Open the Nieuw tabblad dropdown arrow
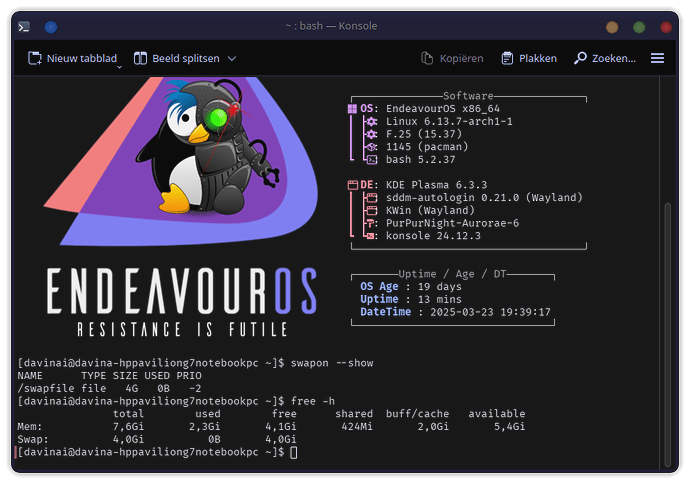 119,67
